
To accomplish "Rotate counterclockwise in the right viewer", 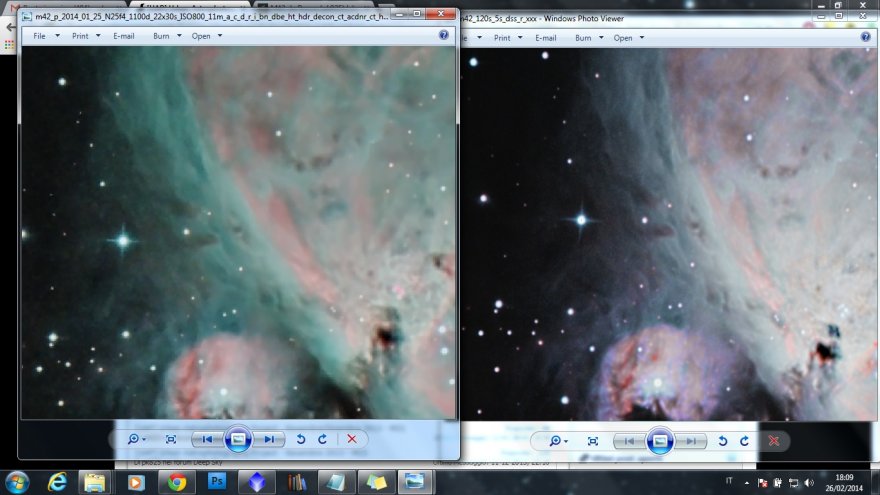I will [723, 441].
